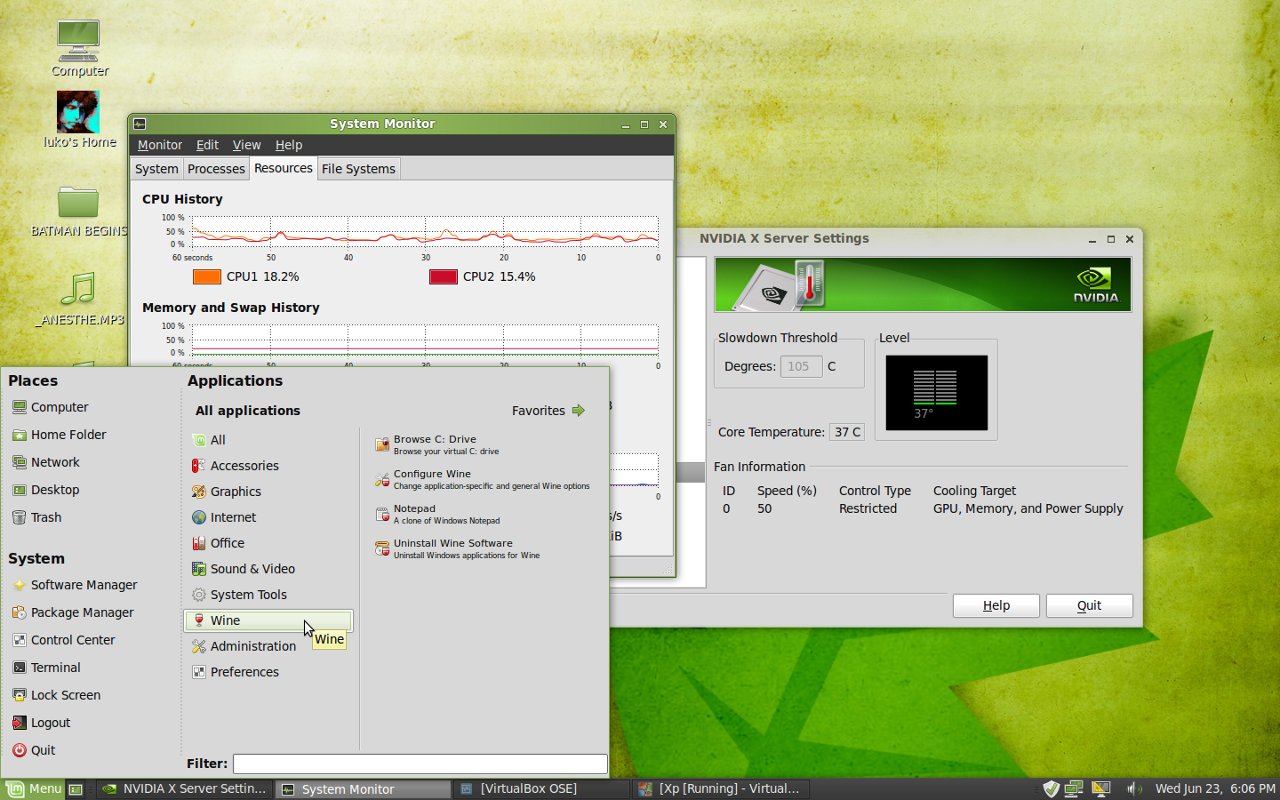
Task: Open Network from Places
Action: pyautogui.click(x=46, y=462)
